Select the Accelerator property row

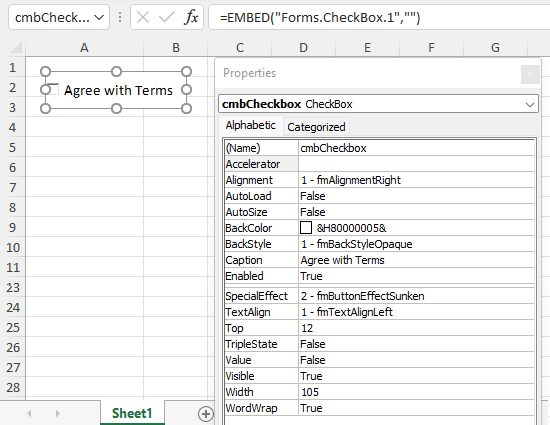[x=380, y=164]
